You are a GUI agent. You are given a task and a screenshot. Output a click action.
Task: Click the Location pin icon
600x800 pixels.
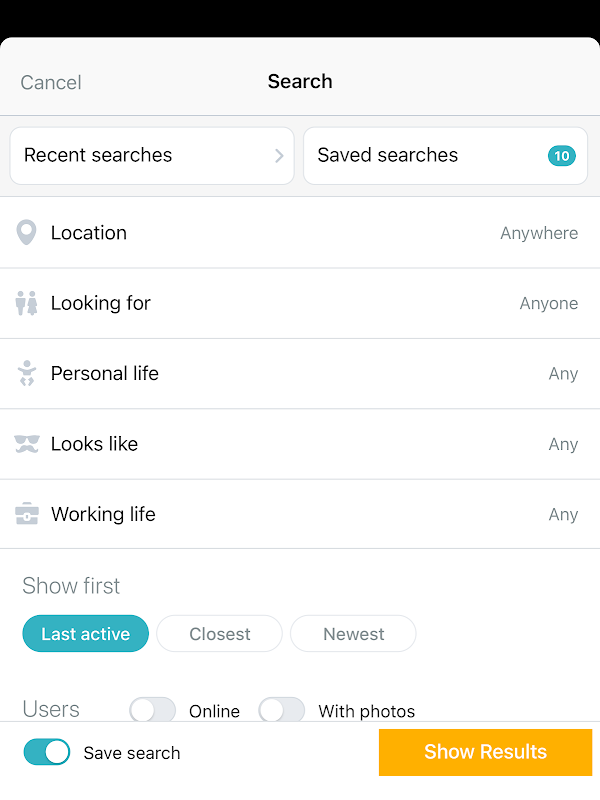[26, 233]
